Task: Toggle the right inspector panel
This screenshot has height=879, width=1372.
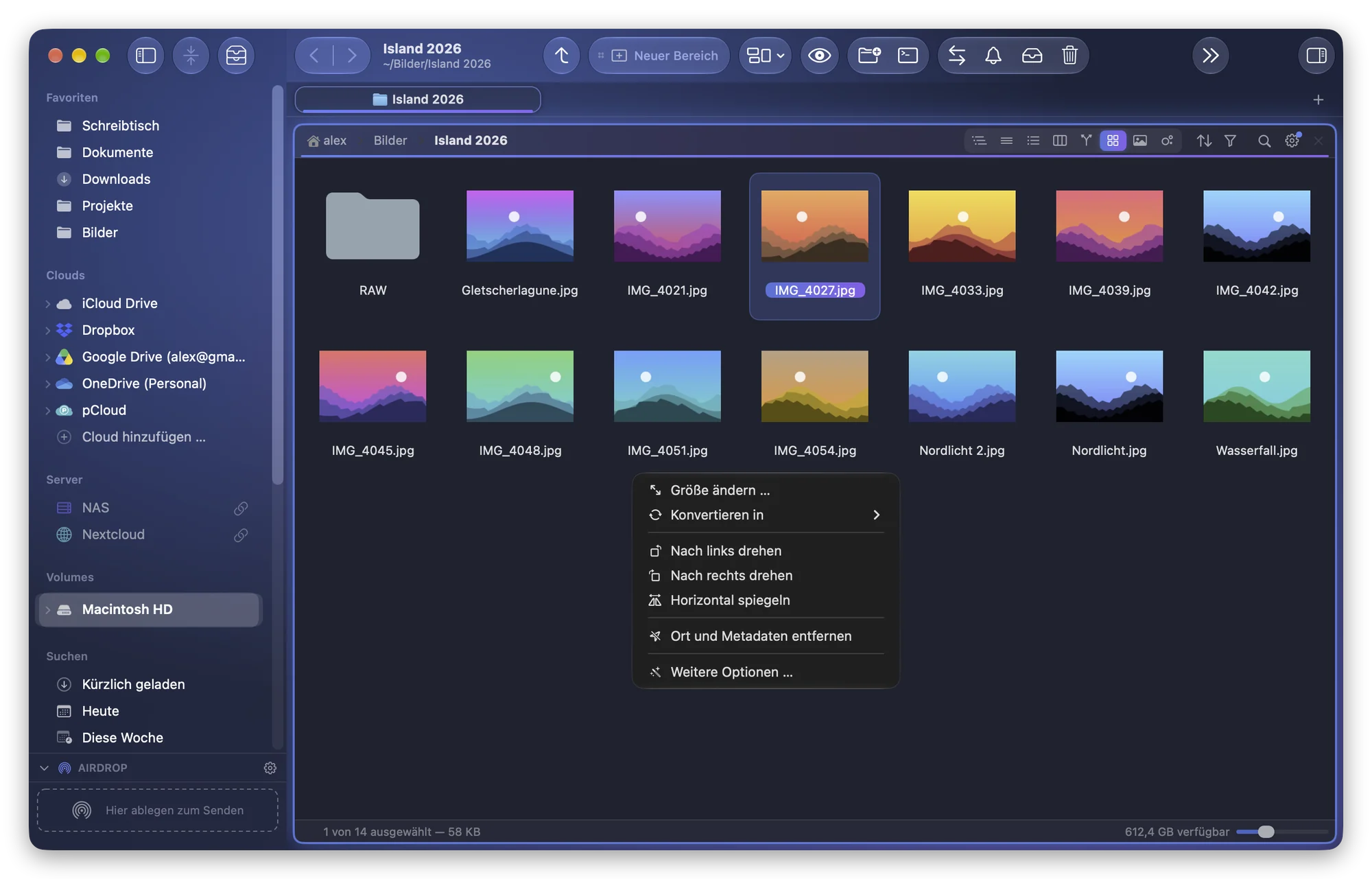Action: coord(1316,56)
